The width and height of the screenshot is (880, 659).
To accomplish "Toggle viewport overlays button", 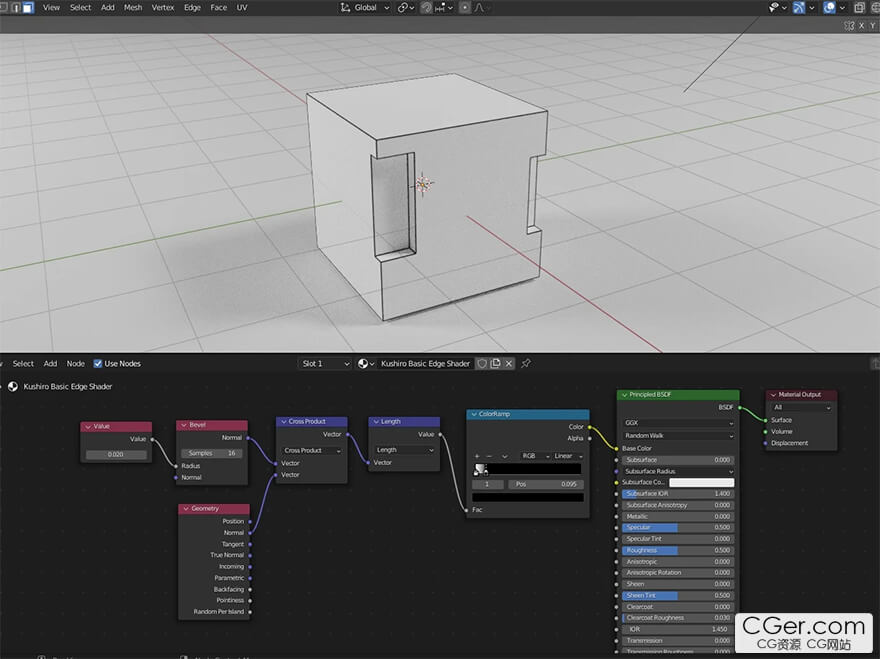I will 829,7.
